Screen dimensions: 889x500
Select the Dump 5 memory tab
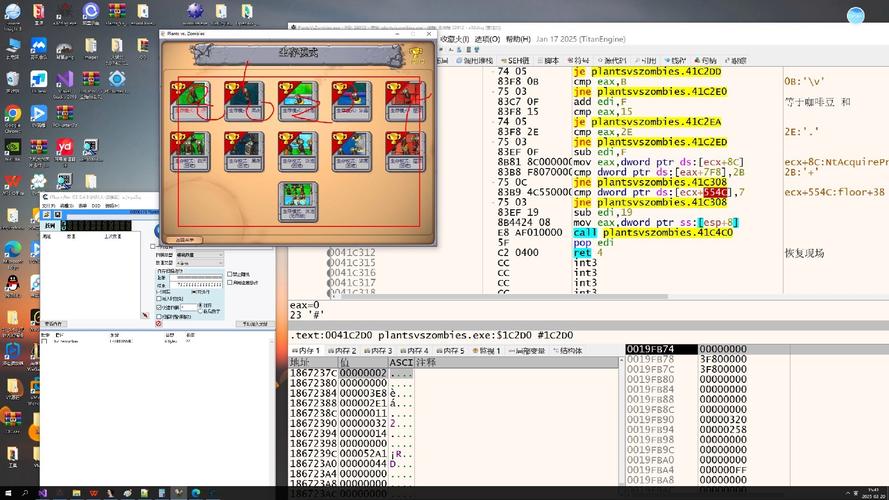(x=450, y=351)
